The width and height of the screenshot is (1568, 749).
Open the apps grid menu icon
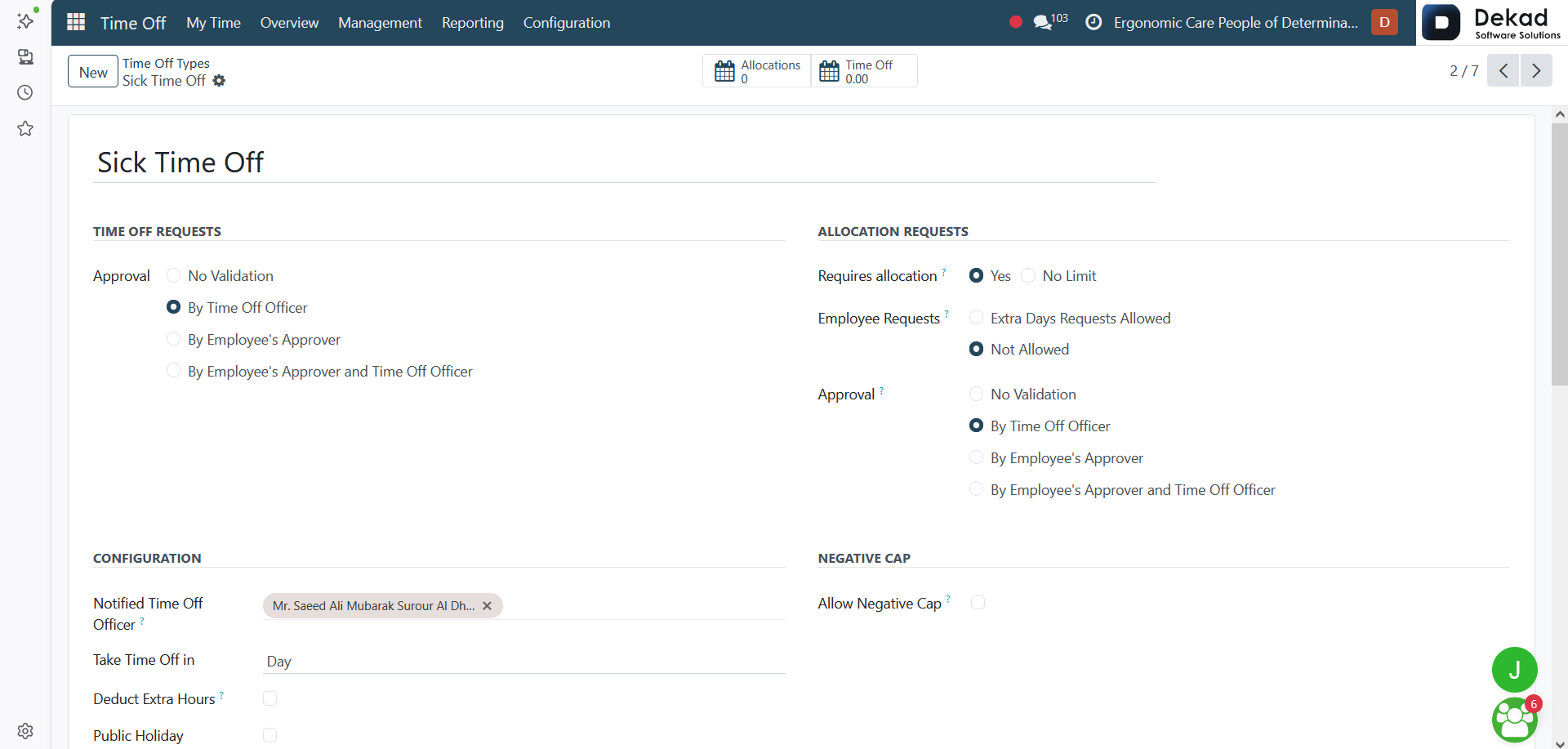tap(76, 22)
